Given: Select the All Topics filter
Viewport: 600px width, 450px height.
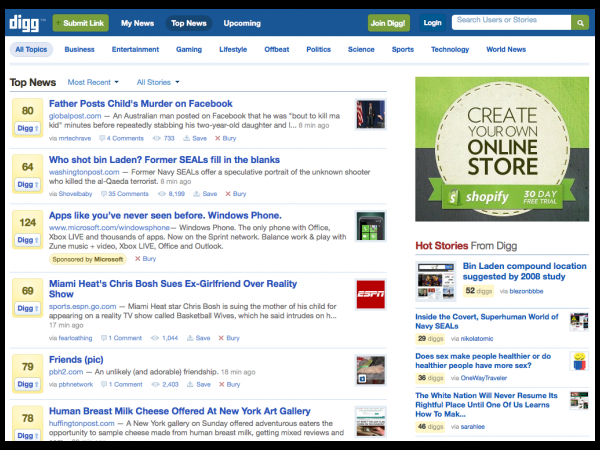Looking at the screenshot, I should click(x=31, y=49).
